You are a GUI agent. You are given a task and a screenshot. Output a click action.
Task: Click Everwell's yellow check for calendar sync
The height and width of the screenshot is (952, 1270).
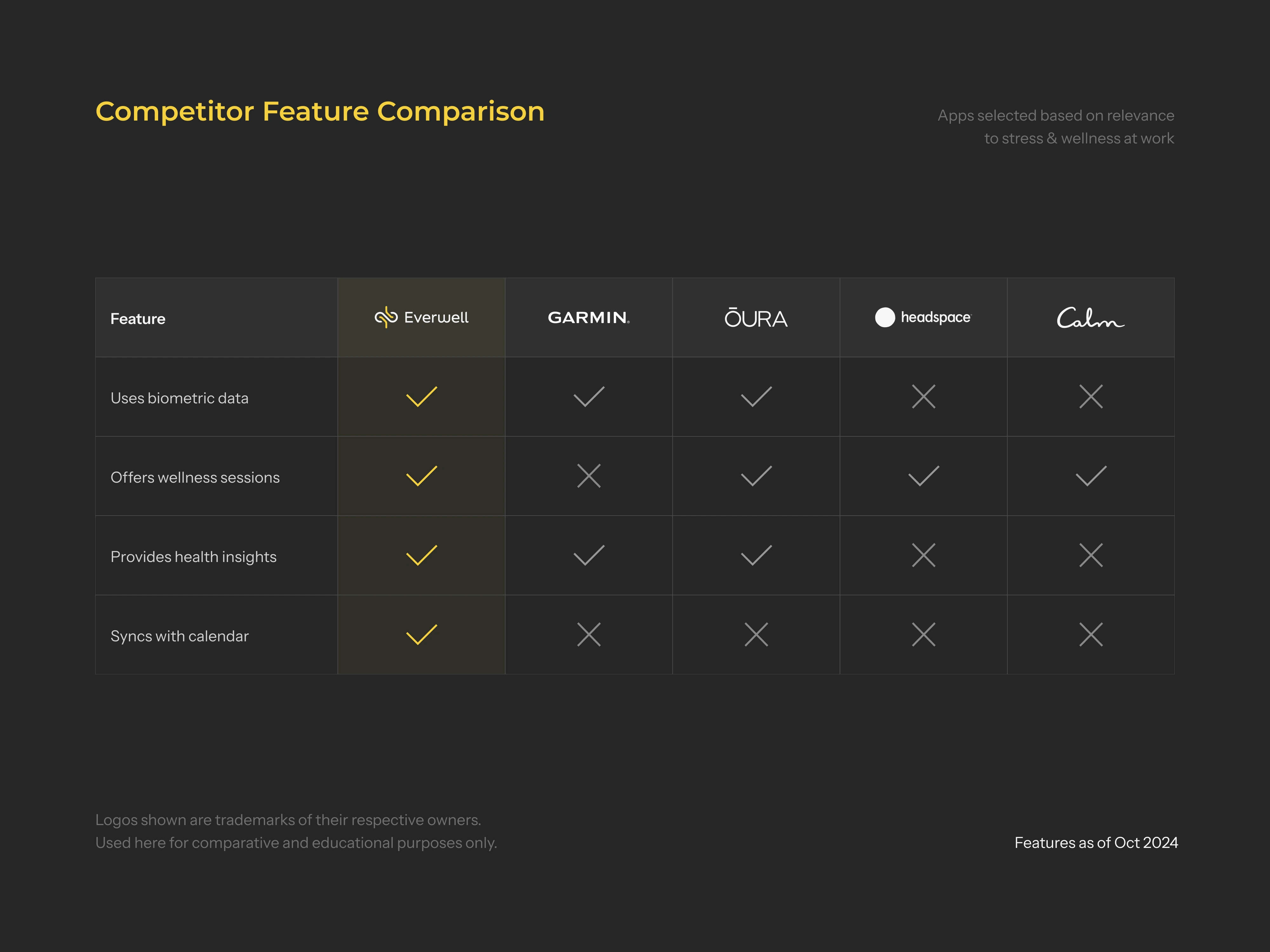pyautogui.click(x=421, y=635)
